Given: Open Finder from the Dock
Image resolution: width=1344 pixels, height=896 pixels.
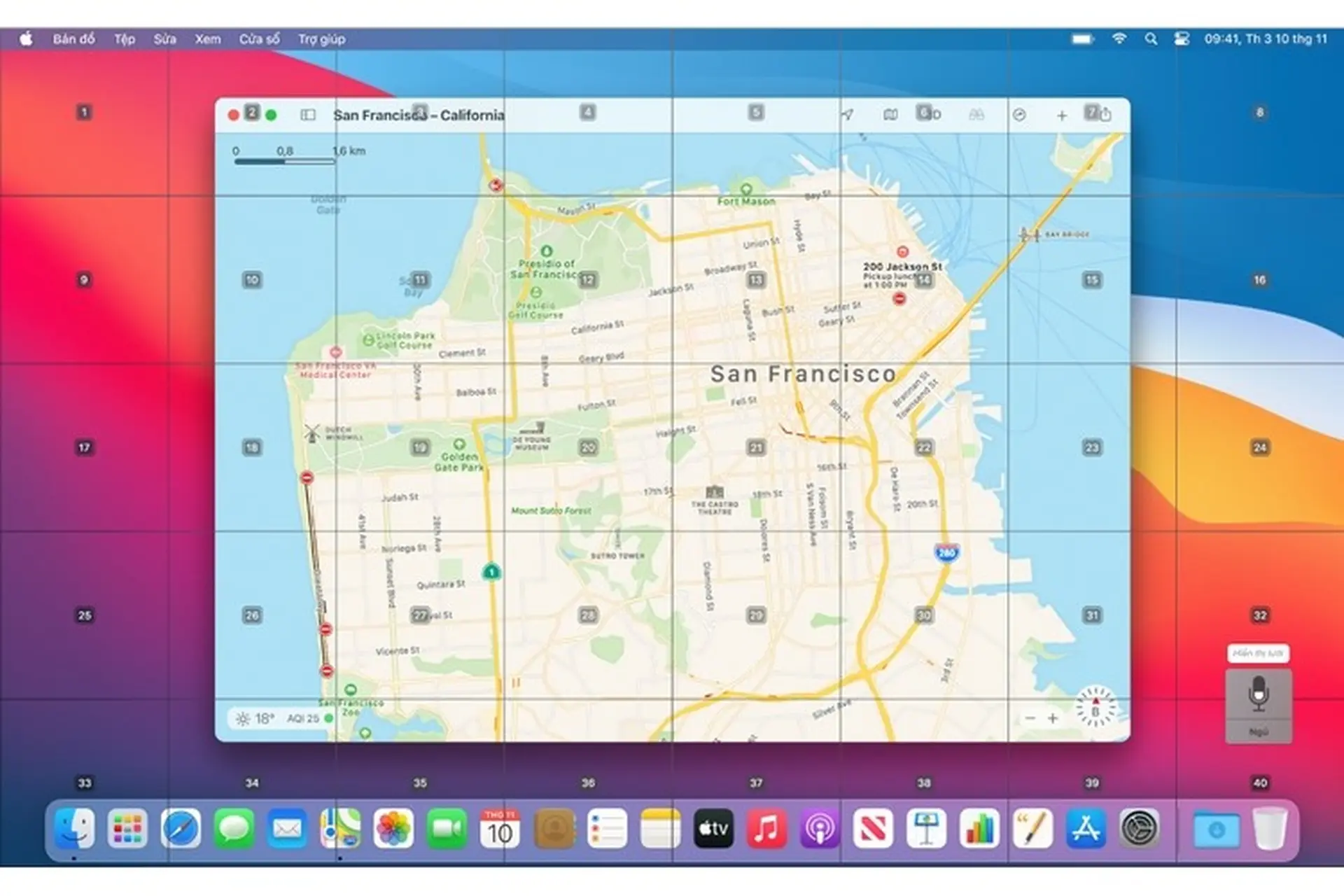Looking at the screenshot, I should (74, 829).
